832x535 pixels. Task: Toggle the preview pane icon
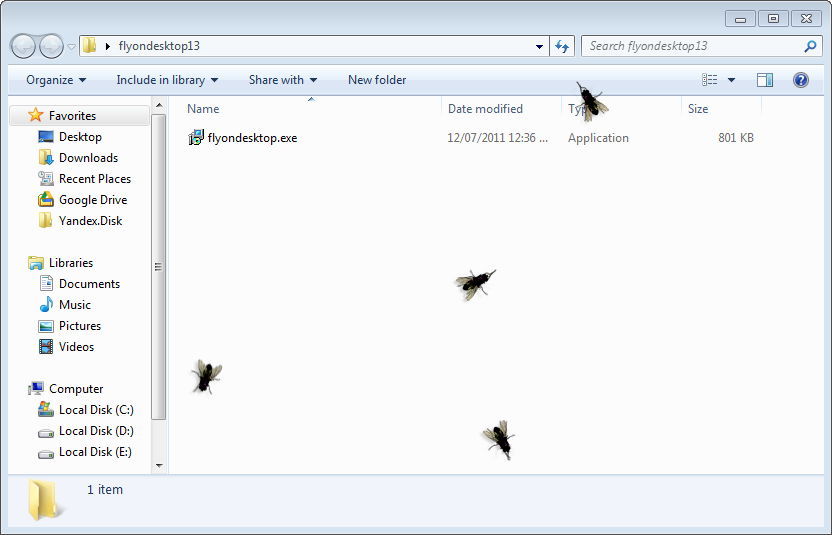coord(765,80)
